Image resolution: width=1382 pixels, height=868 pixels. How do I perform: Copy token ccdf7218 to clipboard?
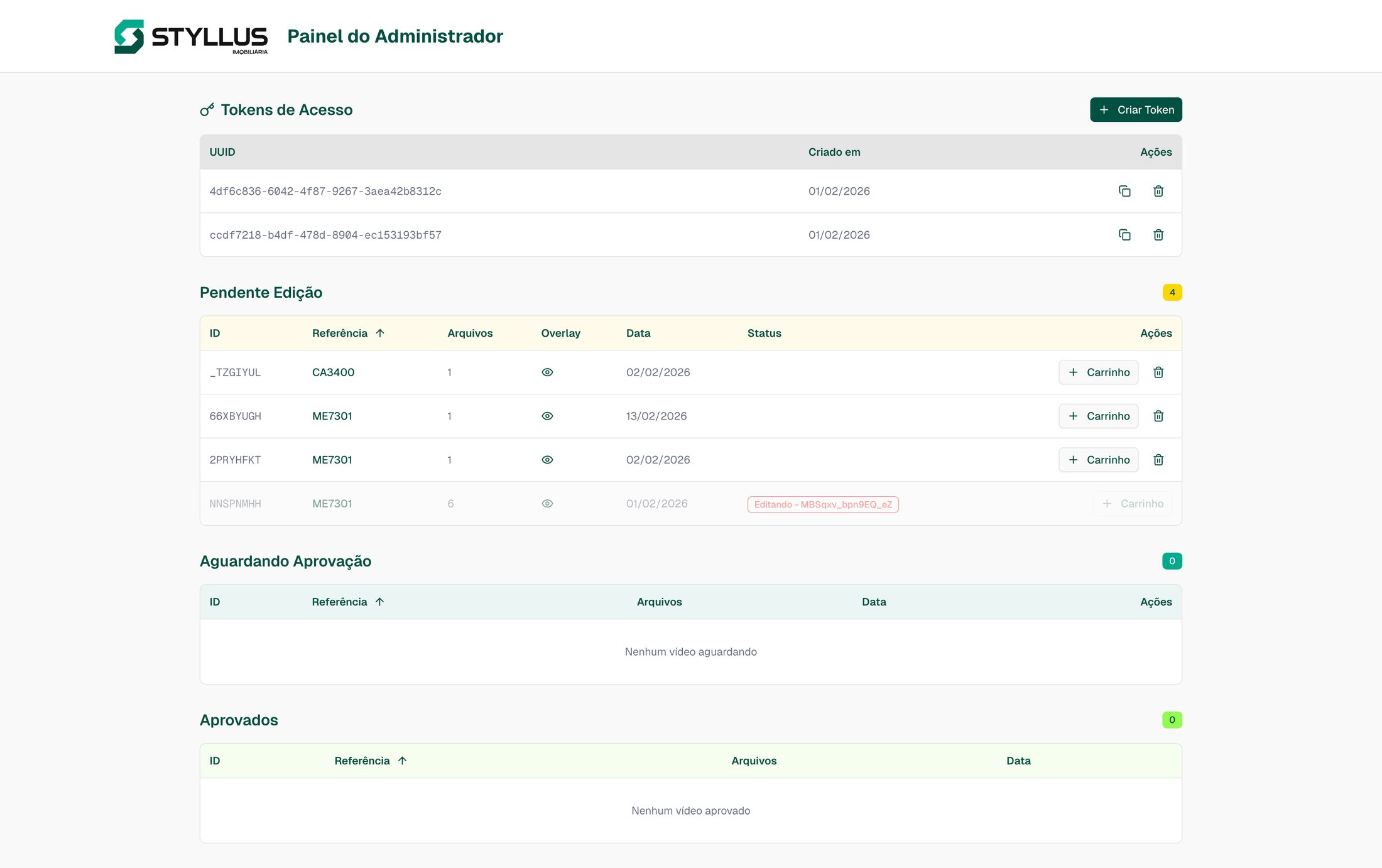[1124, 235]
